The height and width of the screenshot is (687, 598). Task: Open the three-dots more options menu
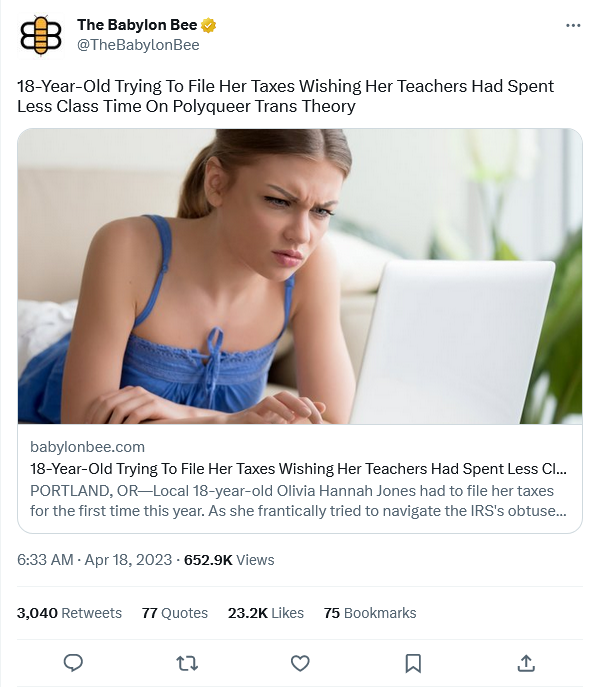(573, 26)
